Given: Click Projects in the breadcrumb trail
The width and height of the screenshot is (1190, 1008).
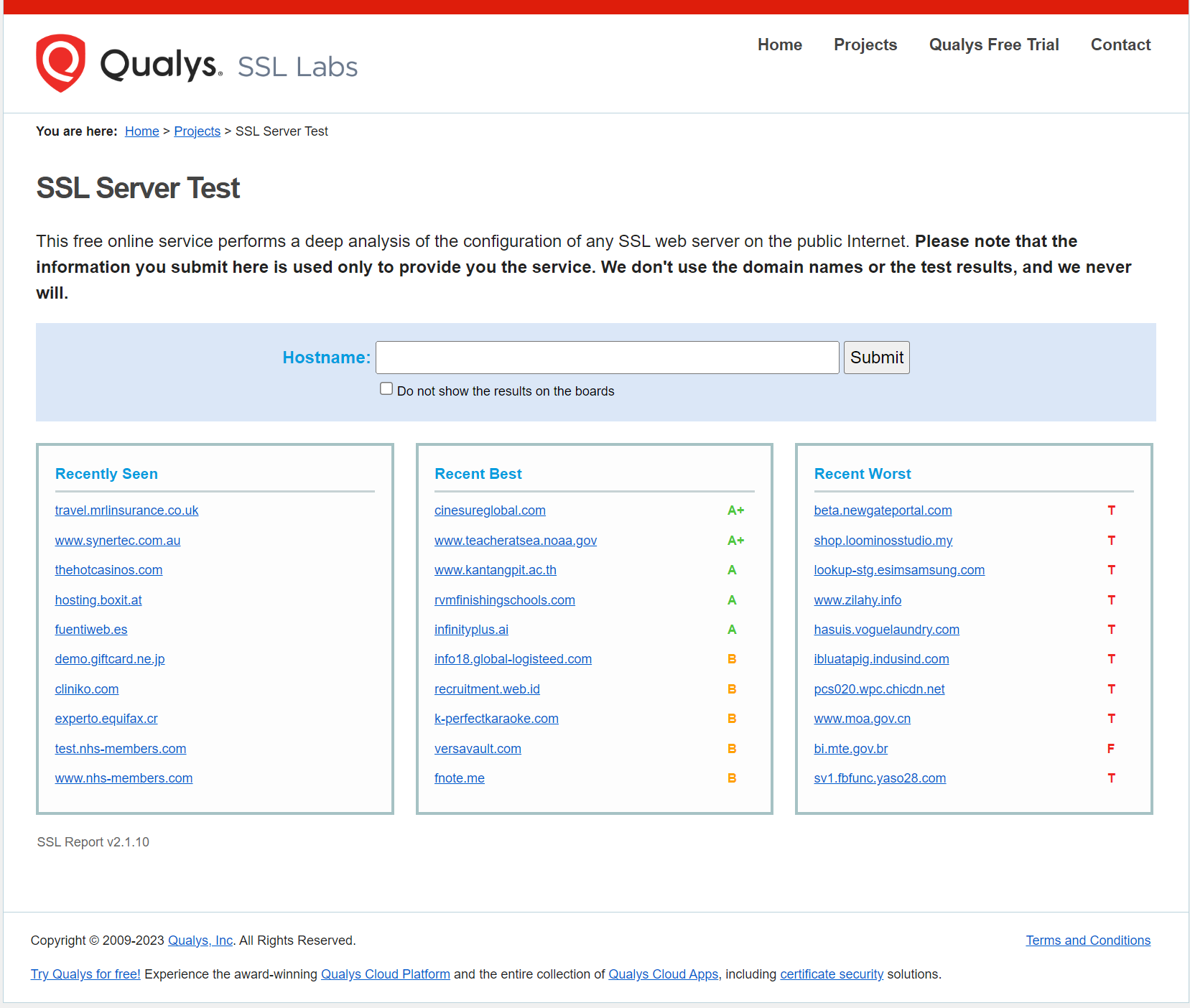Looking at the screenshot, I should tap(197, 131).
